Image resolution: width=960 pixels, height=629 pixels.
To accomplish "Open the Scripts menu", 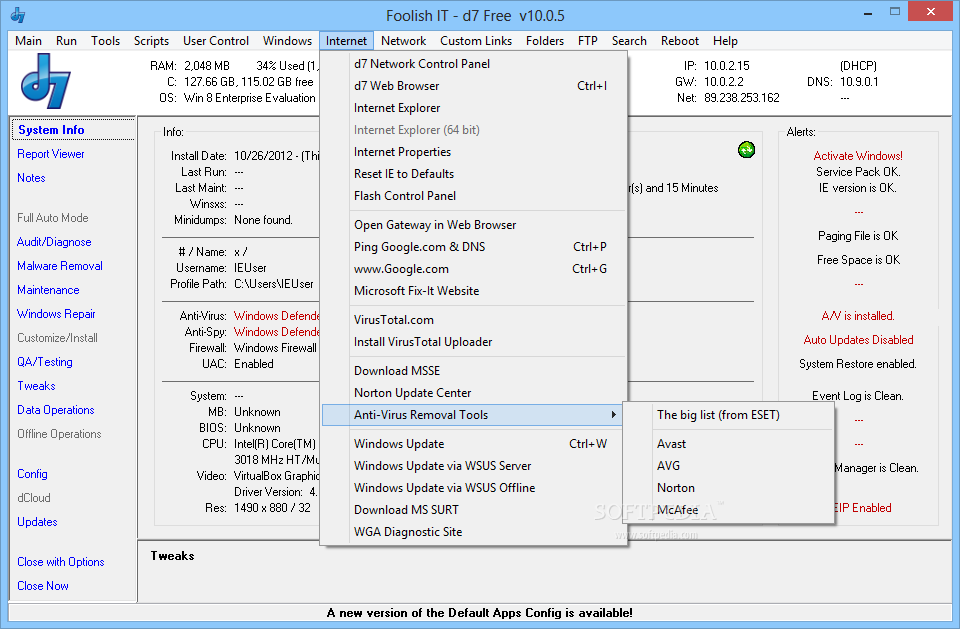I will (x=151, y=40).
